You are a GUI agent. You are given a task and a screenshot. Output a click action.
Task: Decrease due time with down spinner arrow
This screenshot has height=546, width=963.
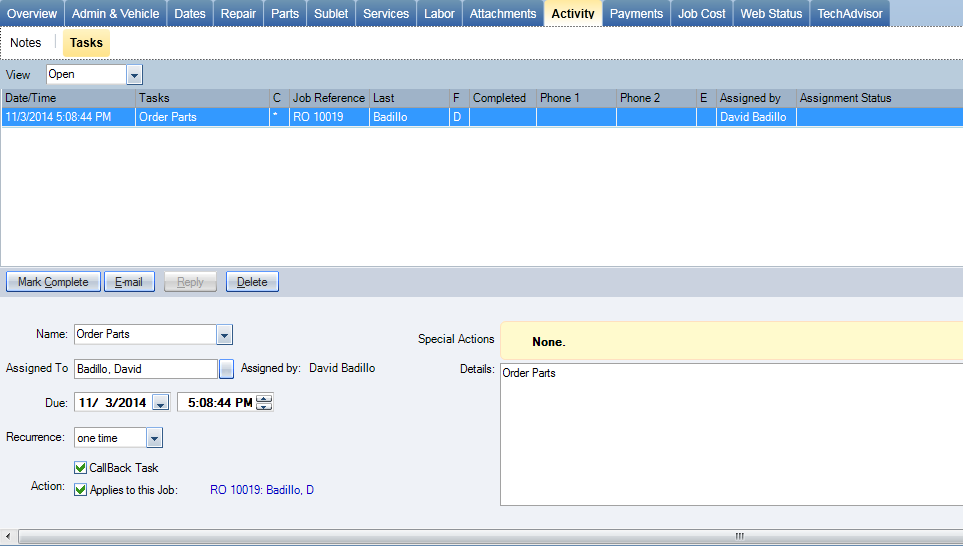point(264,407)
